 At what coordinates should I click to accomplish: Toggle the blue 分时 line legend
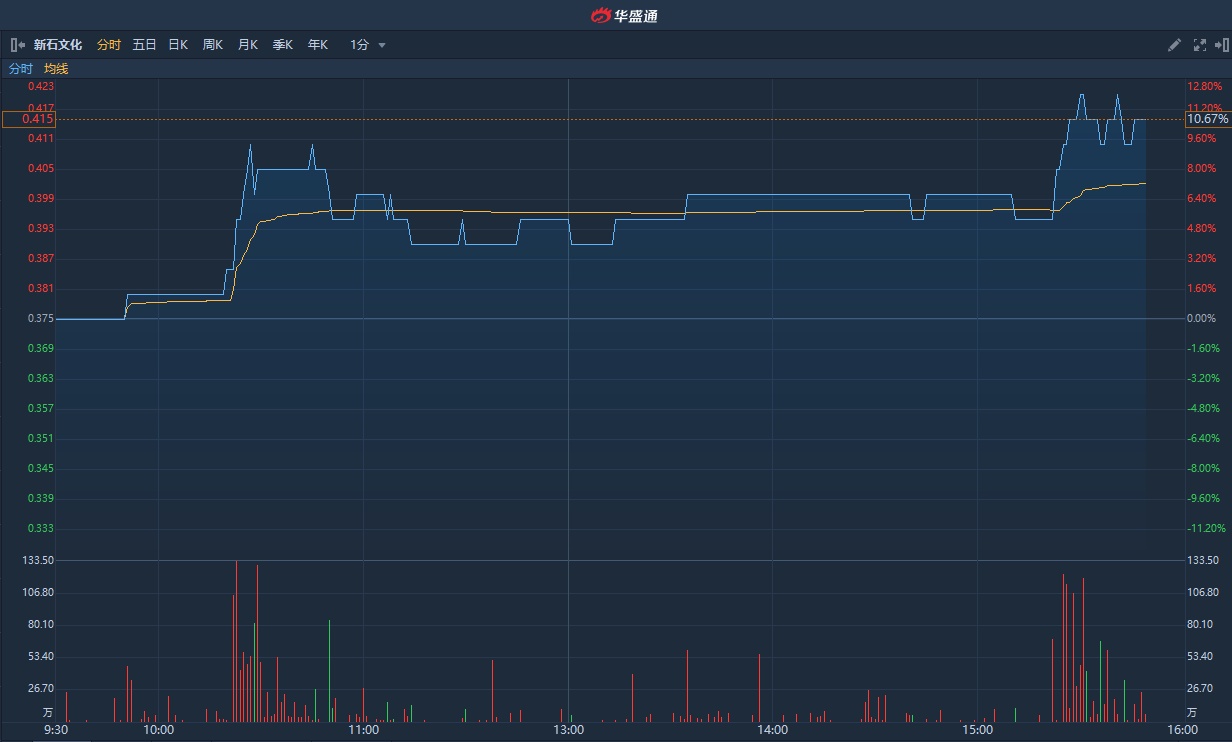[x=21, y=69]
